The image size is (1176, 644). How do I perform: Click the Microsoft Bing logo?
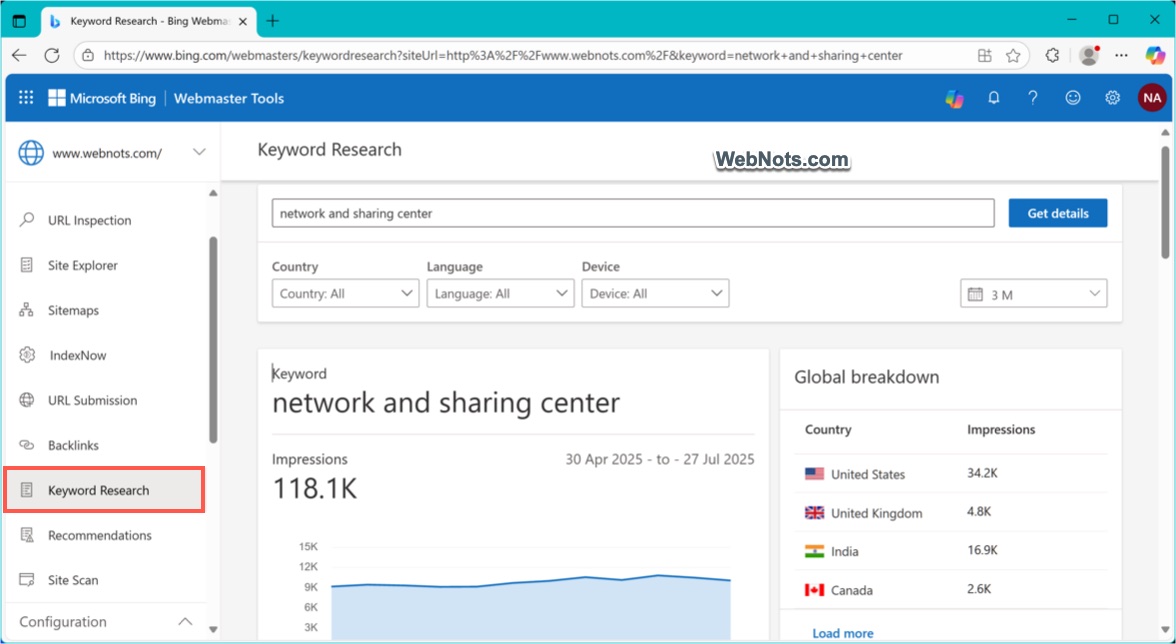pos(102,98)
